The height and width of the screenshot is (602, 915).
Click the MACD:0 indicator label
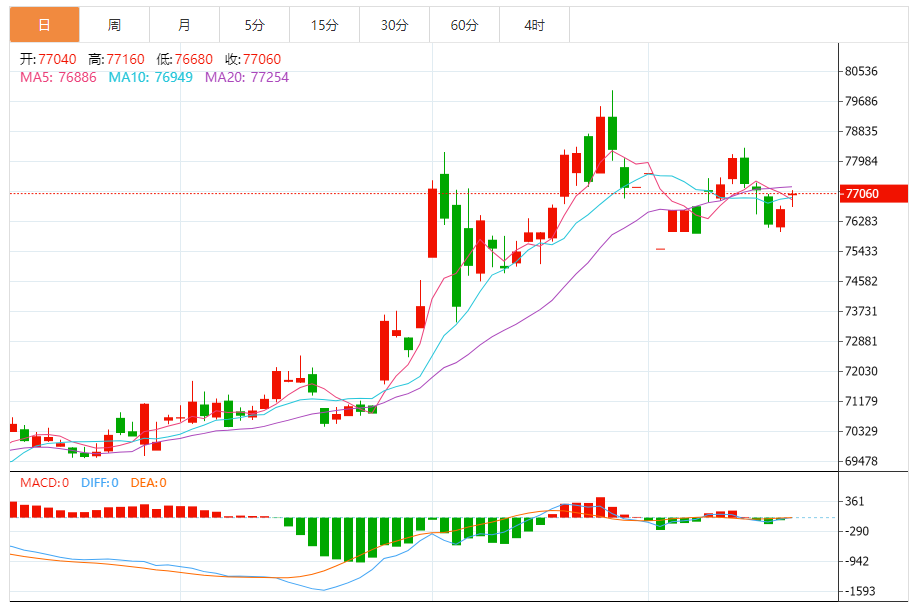[44, 483]
